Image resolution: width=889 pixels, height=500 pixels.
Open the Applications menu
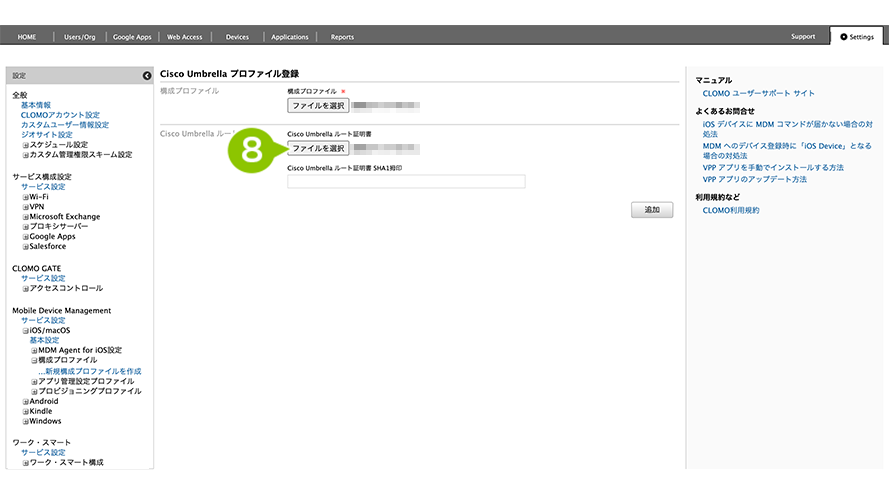click(290, 37)
